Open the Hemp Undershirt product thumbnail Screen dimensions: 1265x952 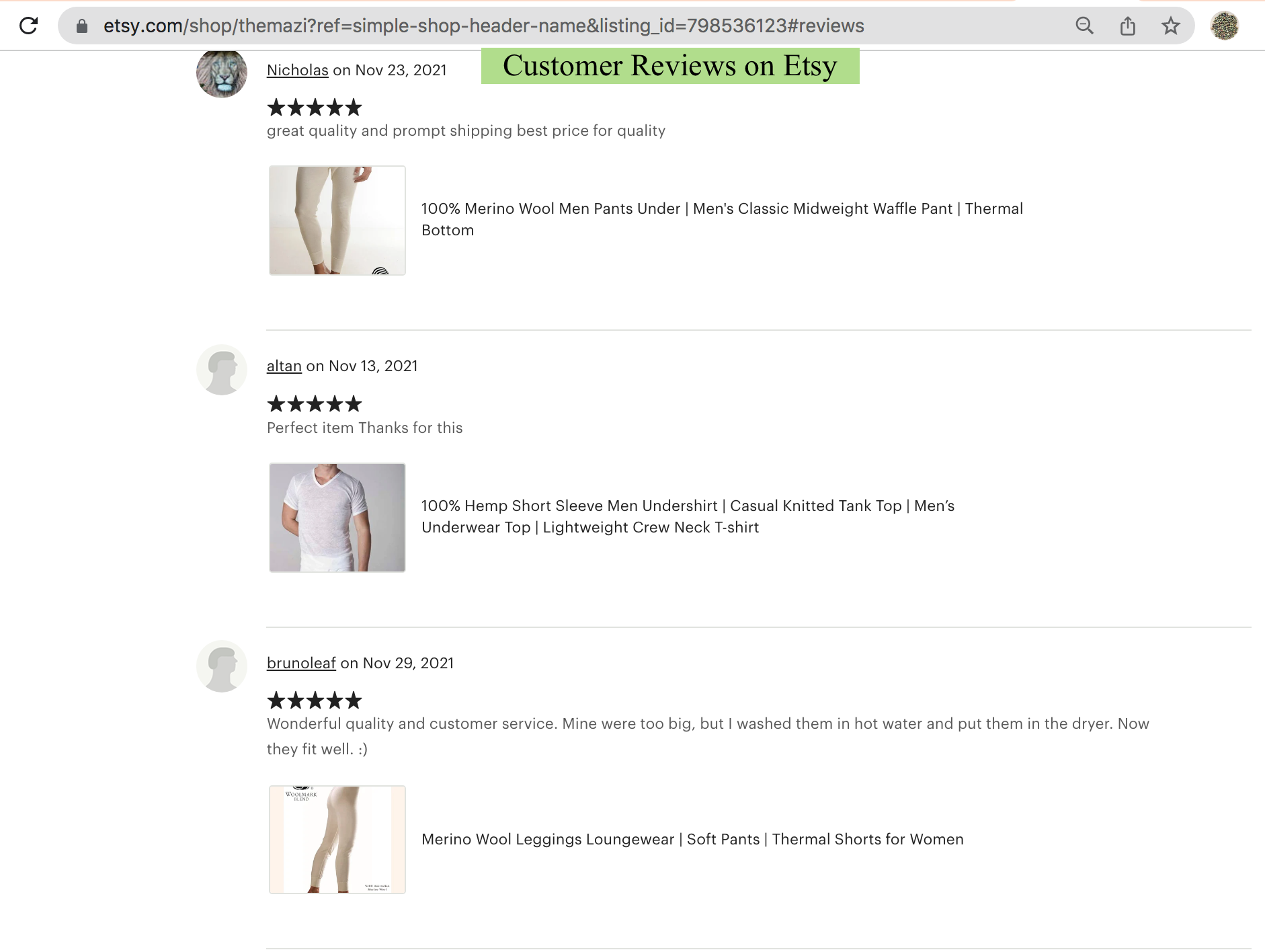337,518
